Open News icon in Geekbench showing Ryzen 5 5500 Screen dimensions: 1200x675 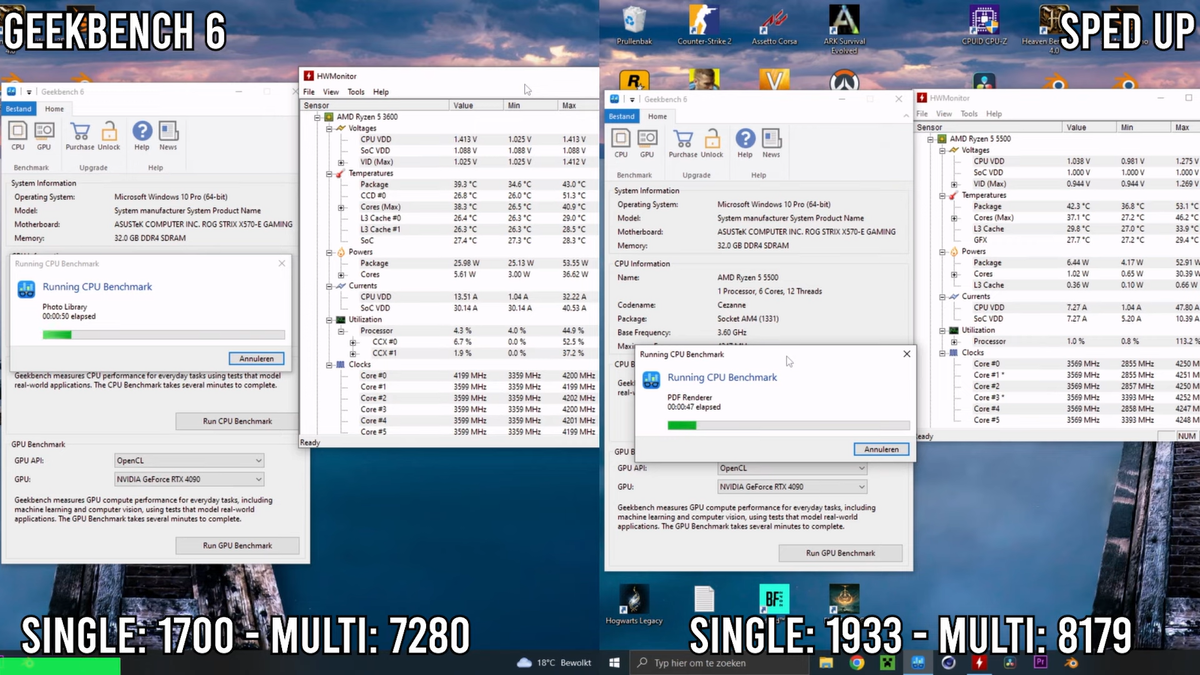(771, 143)
